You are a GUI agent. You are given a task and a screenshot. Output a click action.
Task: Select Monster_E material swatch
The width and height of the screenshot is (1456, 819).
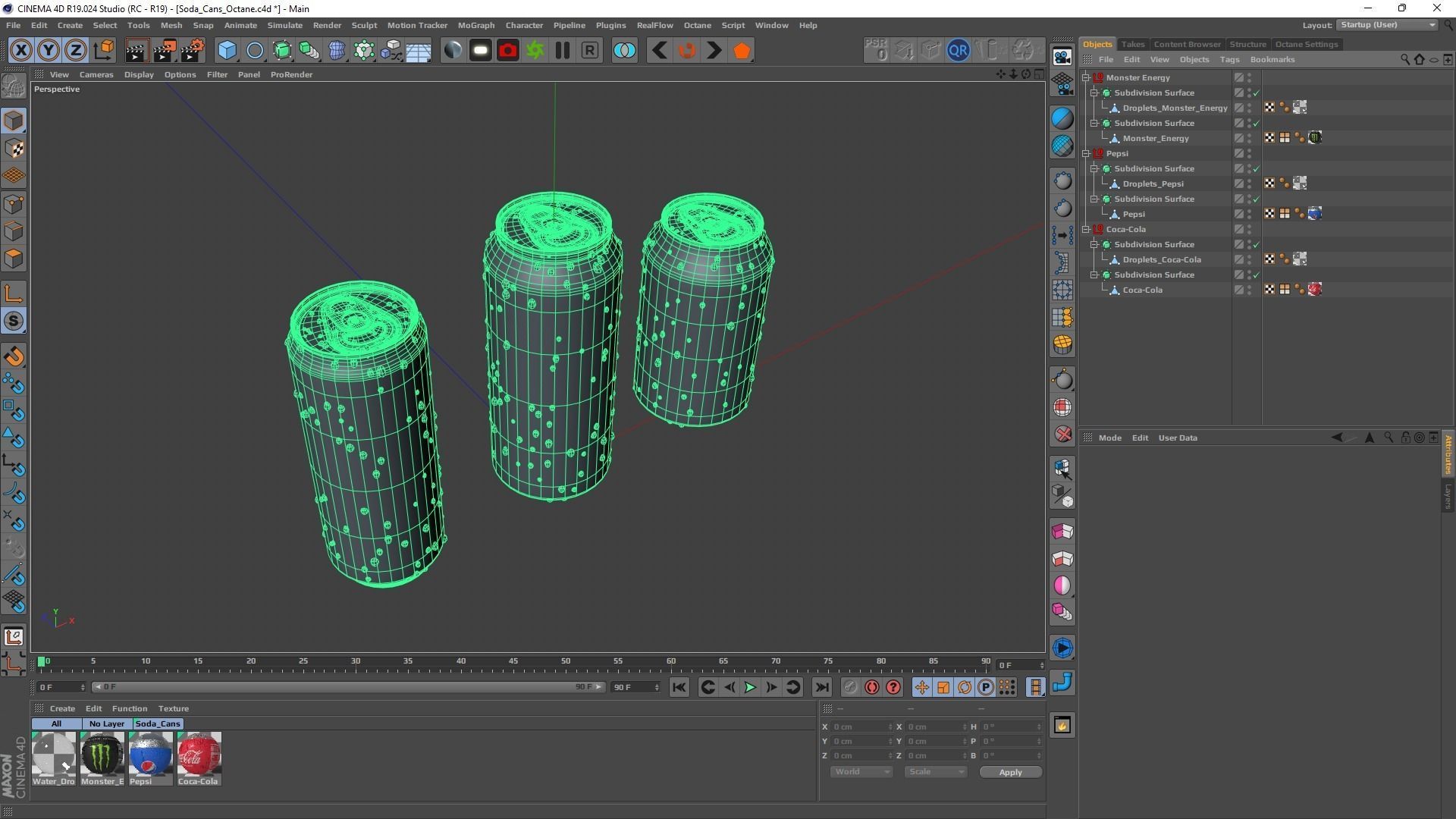click(102, 758)
